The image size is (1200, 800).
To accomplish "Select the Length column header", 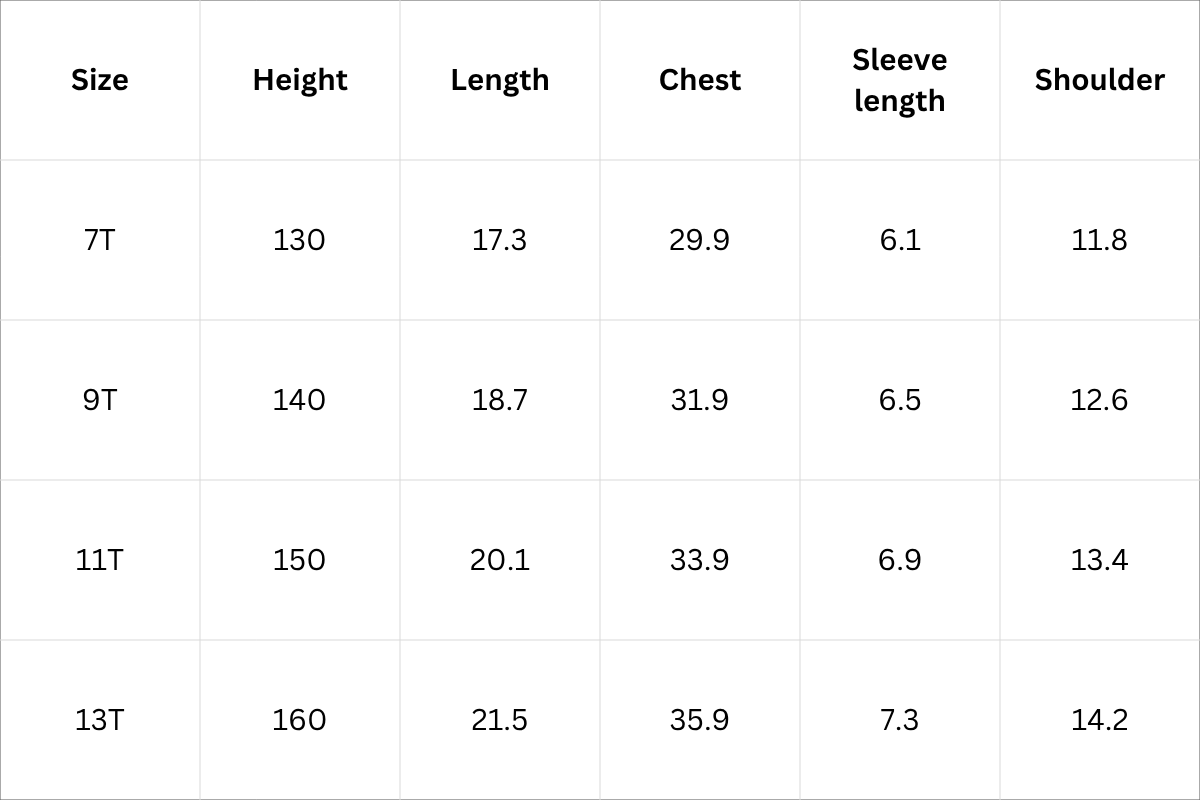I will (x=500, y=80).
